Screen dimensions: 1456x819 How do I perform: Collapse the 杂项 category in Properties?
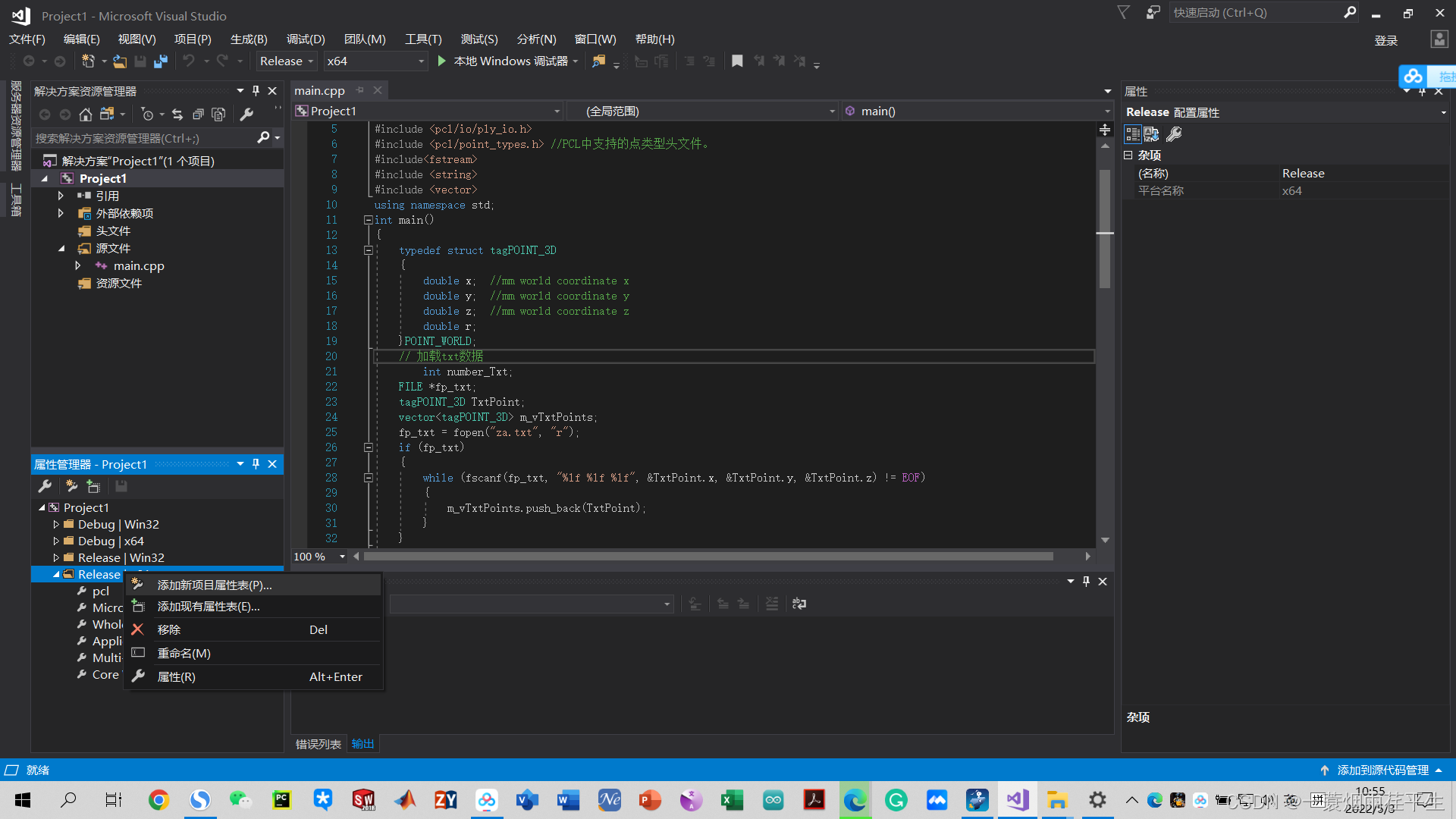[x=1128, y=155]
